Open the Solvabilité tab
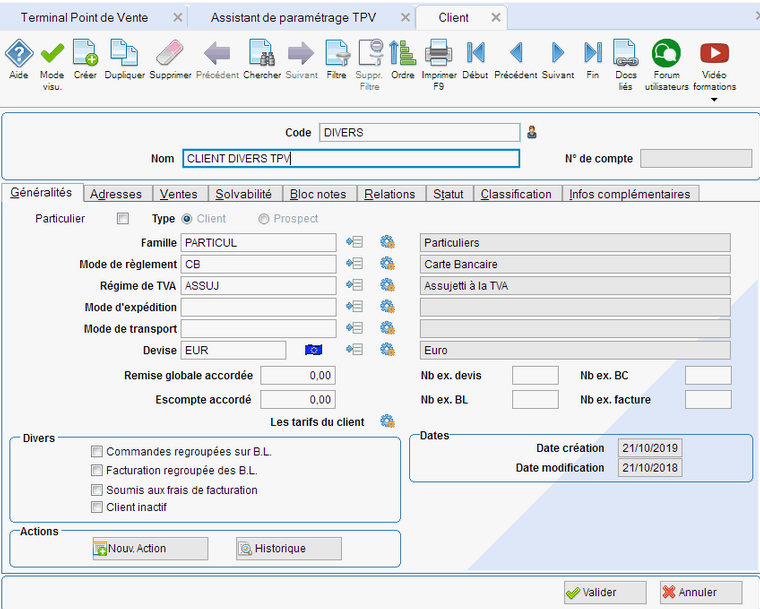Image resolution: width=760 pixels, height=609 pixels. [244, 194]
